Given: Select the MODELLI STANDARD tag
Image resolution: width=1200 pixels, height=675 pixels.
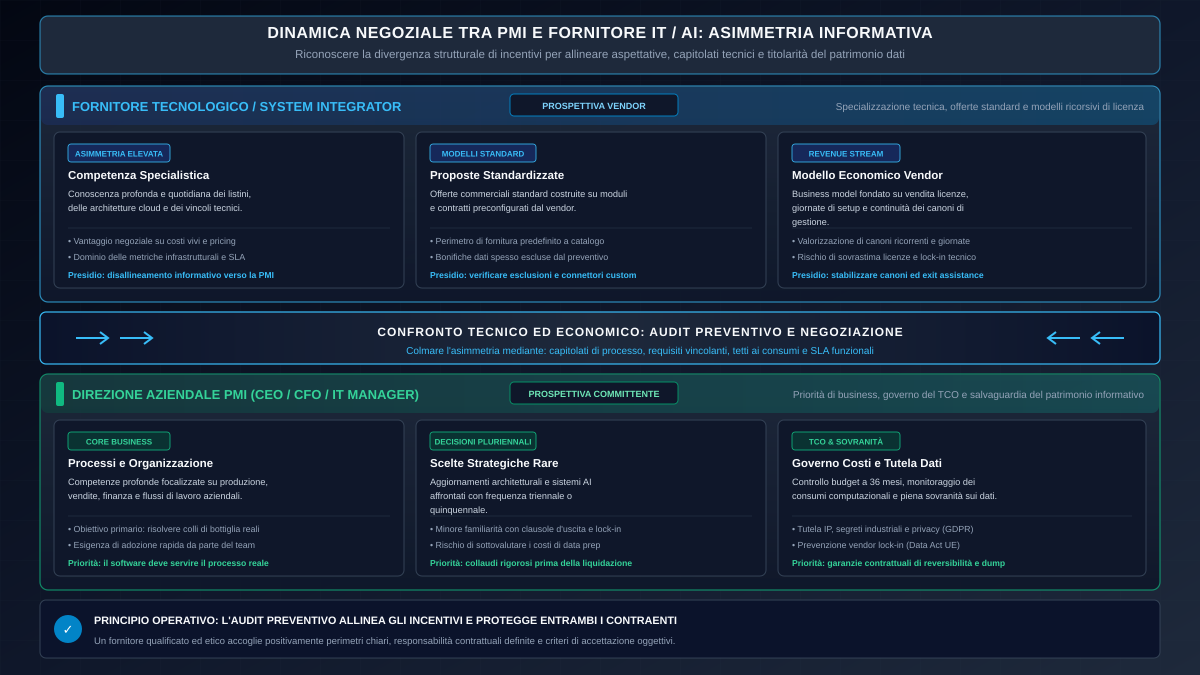Looking at the screenshot, I should pos(483,153).
